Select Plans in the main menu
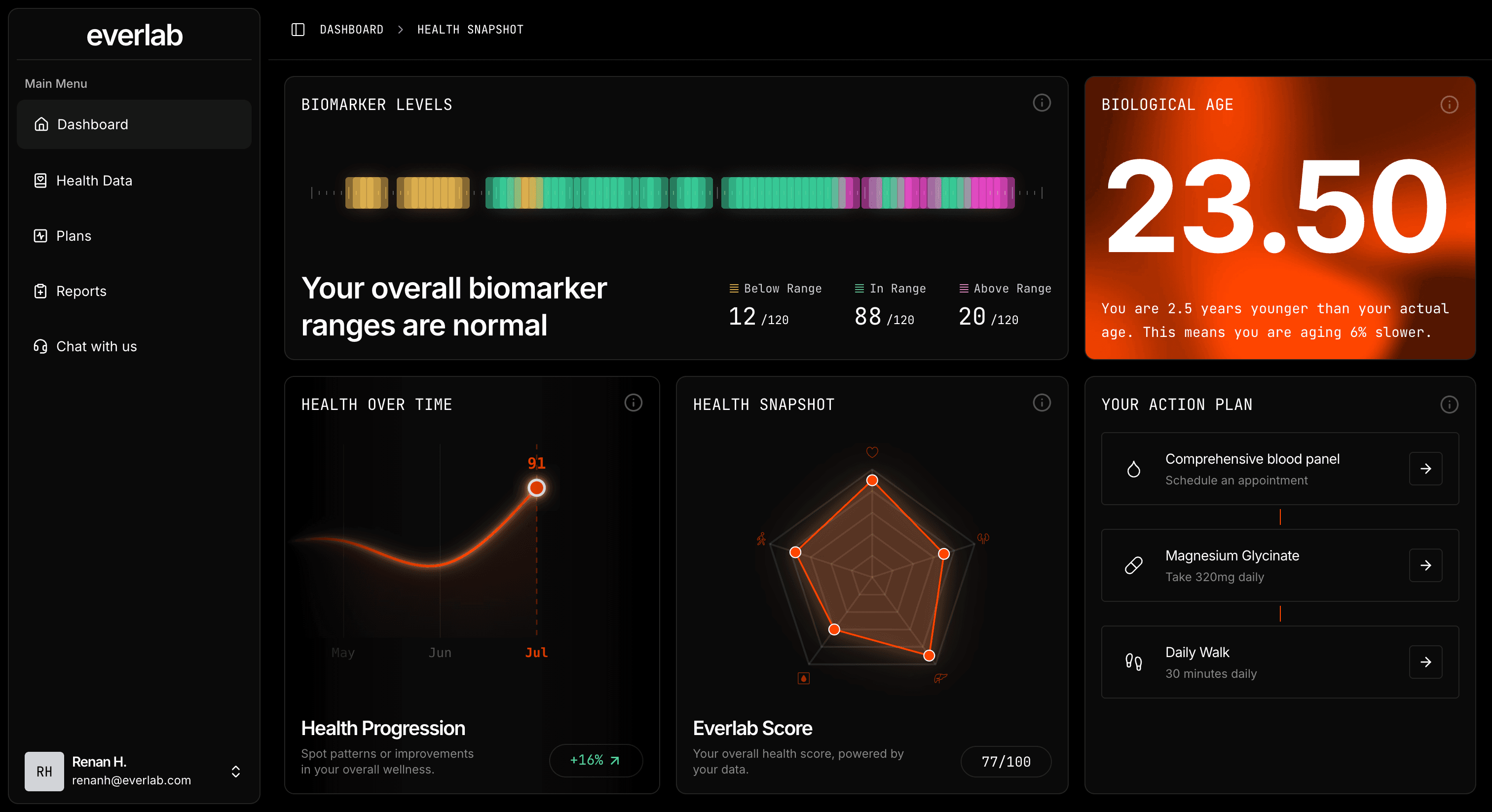The width and height of the screenshot is (1492, 812). point(74,236)
